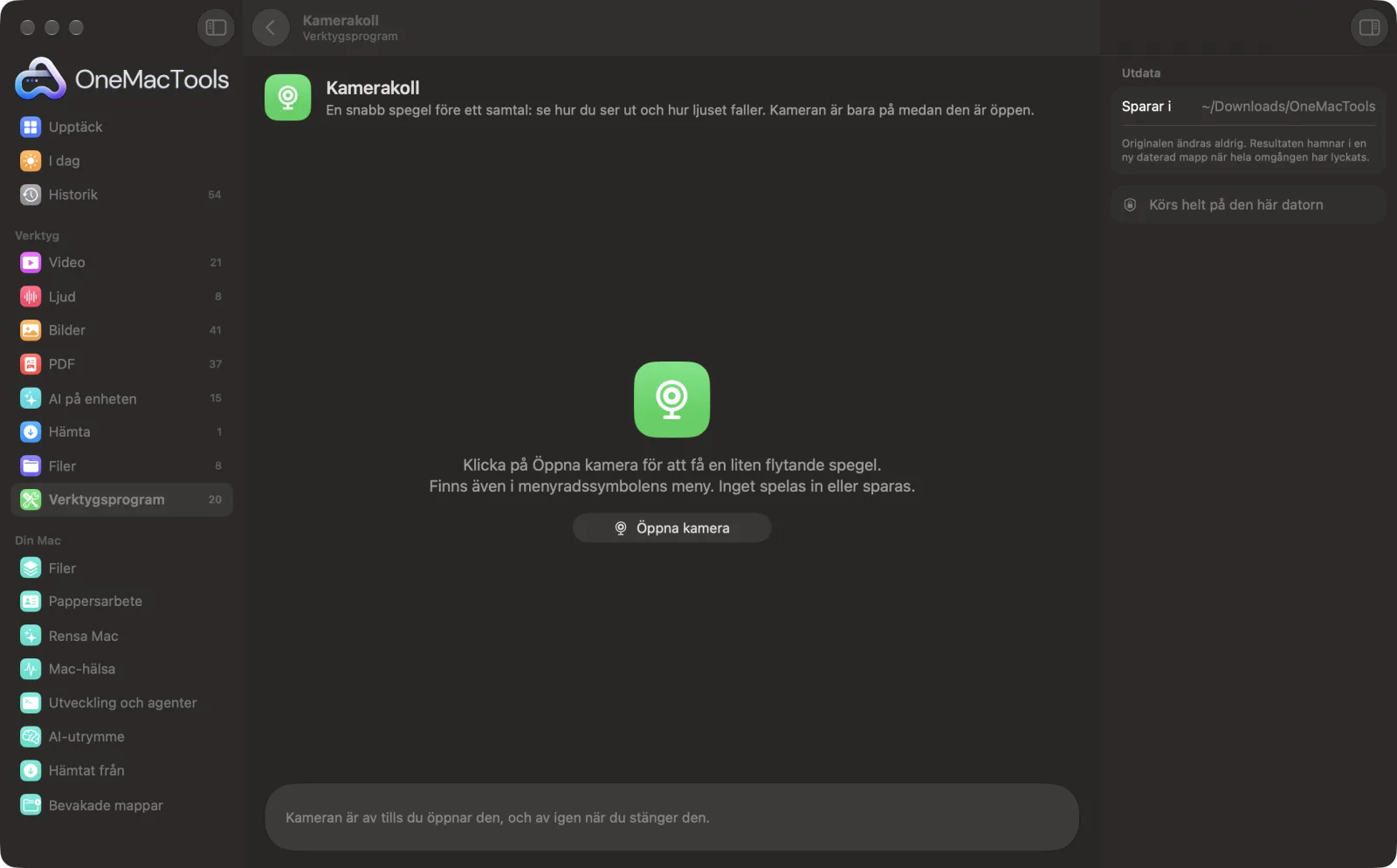Click the Mac-hälsa pulse icon
The image size is (1397, 868).
pos(31,669)
